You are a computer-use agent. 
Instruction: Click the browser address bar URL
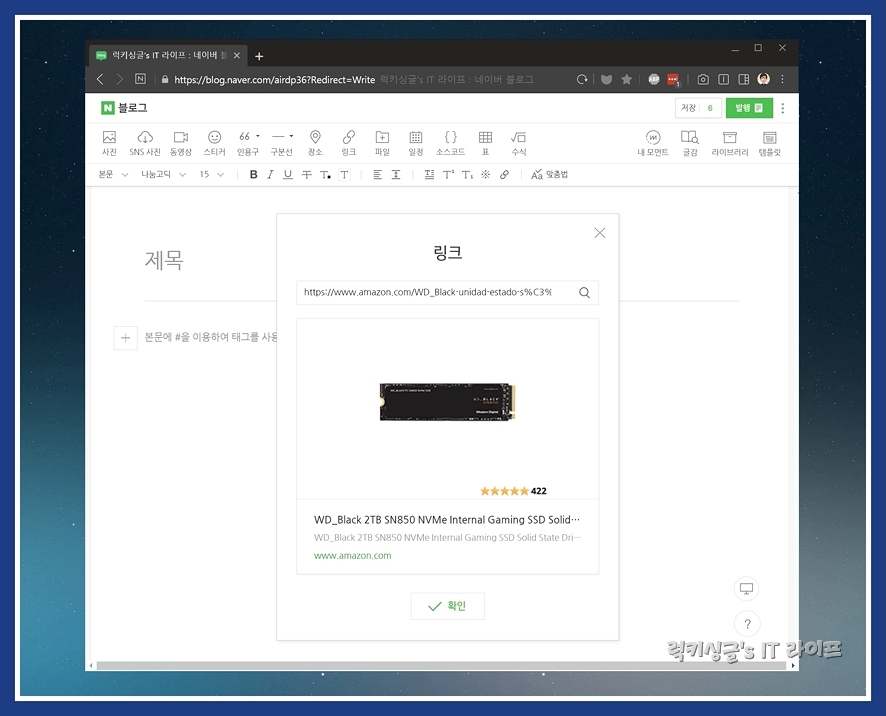point(275,80)
